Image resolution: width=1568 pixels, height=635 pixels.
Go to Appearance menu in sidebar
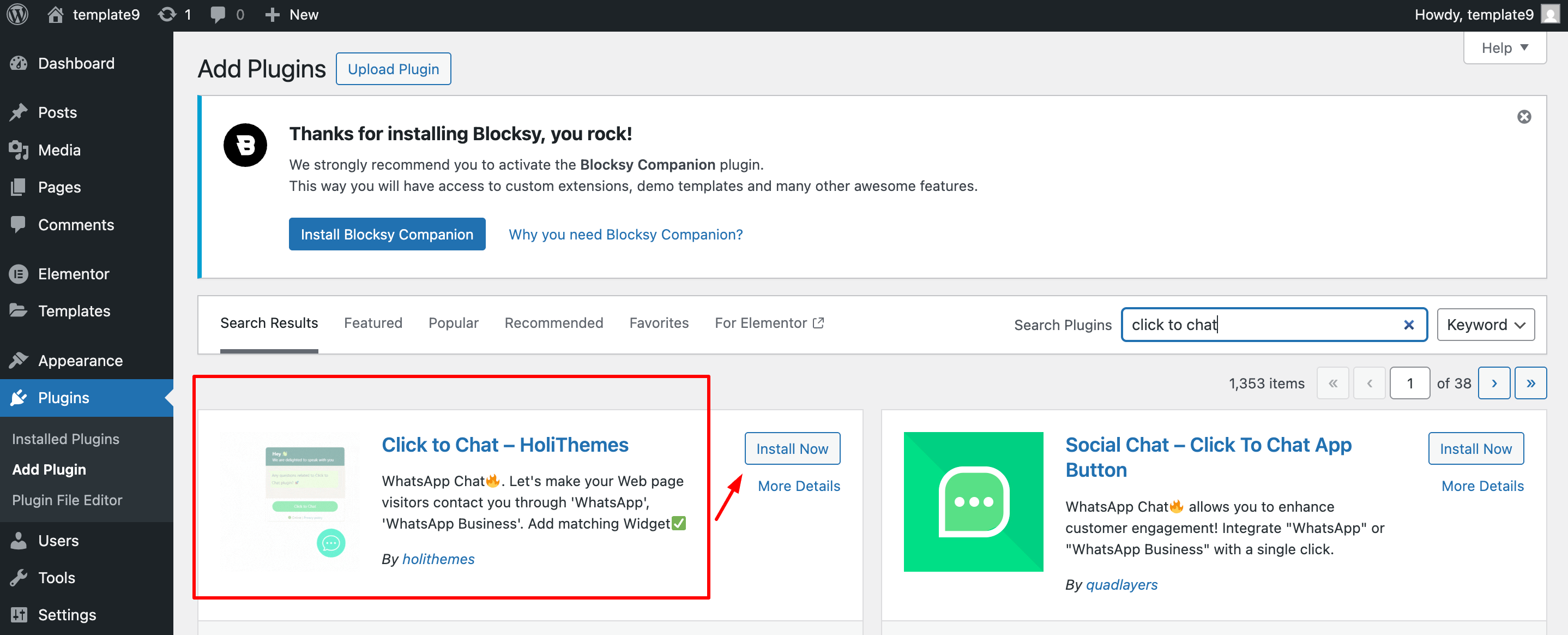point(80,361)
